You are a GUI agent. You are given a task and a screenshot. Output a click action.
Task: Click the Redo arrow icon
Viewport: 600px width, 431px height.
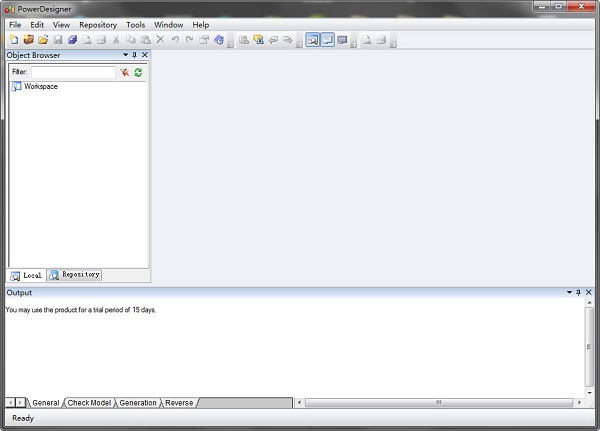[189, 39]
